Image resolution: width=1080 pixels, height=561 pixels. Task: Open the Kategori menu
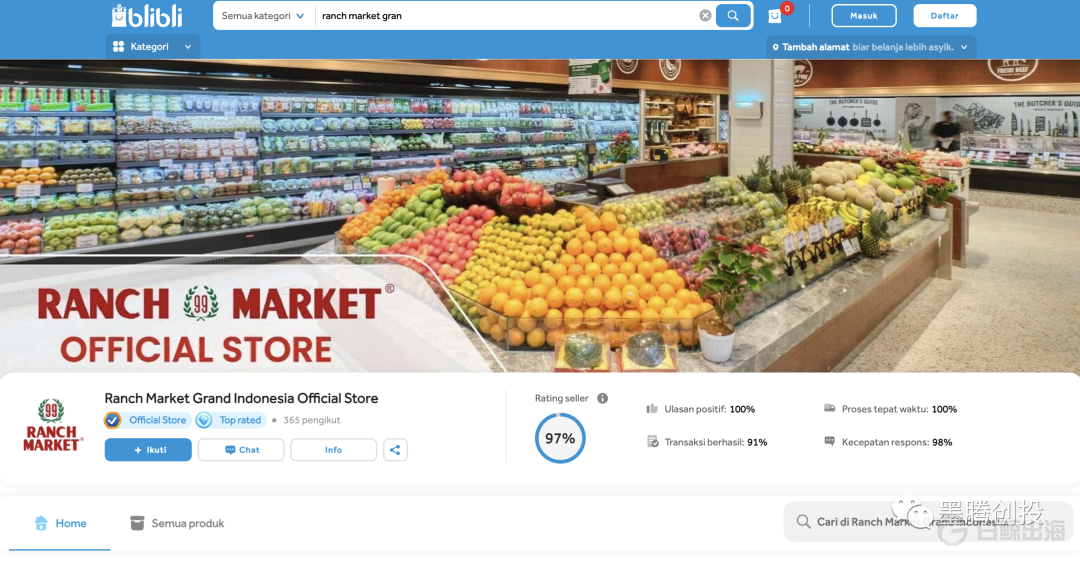coord(153,46)
